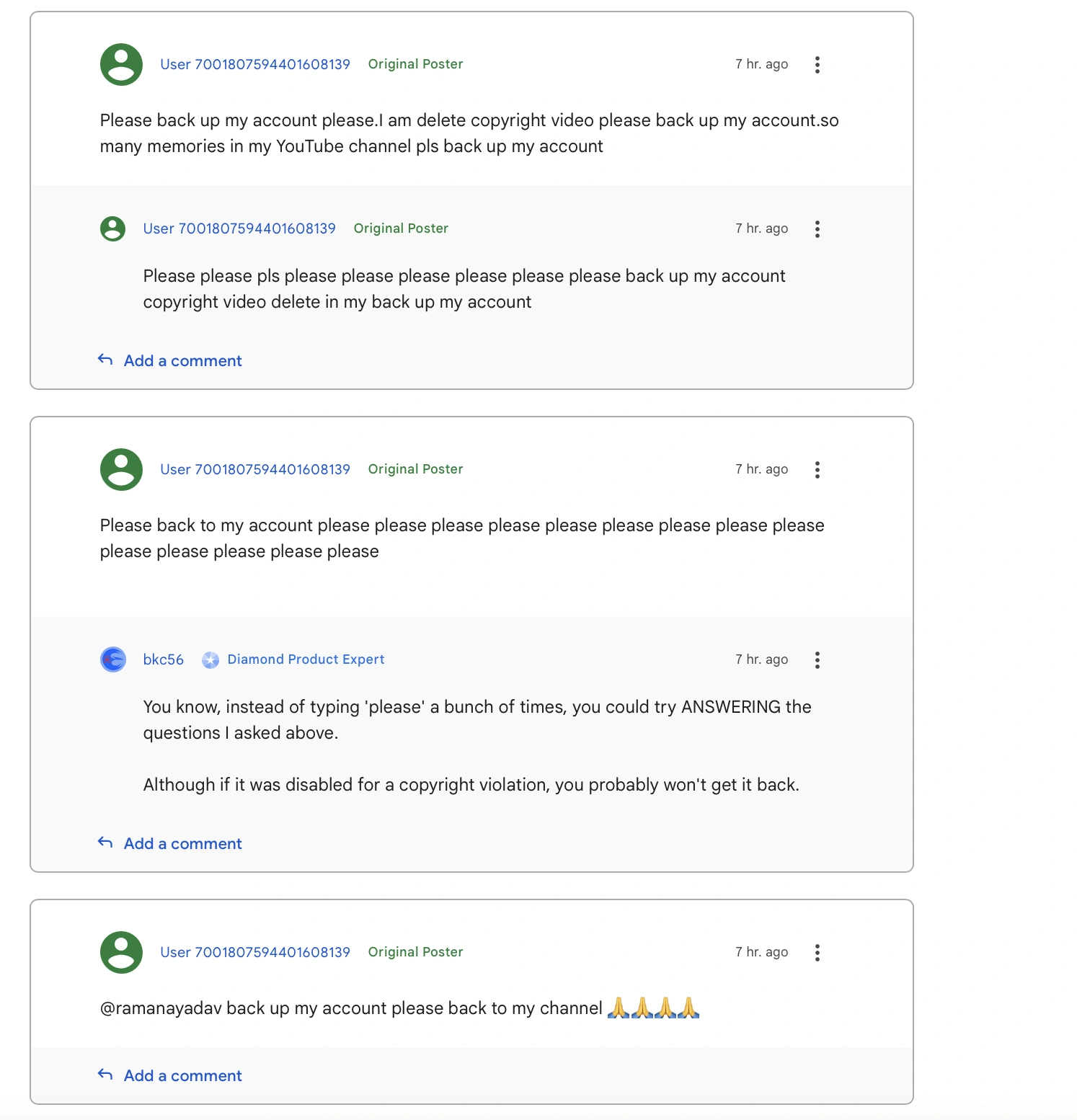Open options menu on 'Please back to my account' post
1077x1120 pixels.
coord(817,470)
